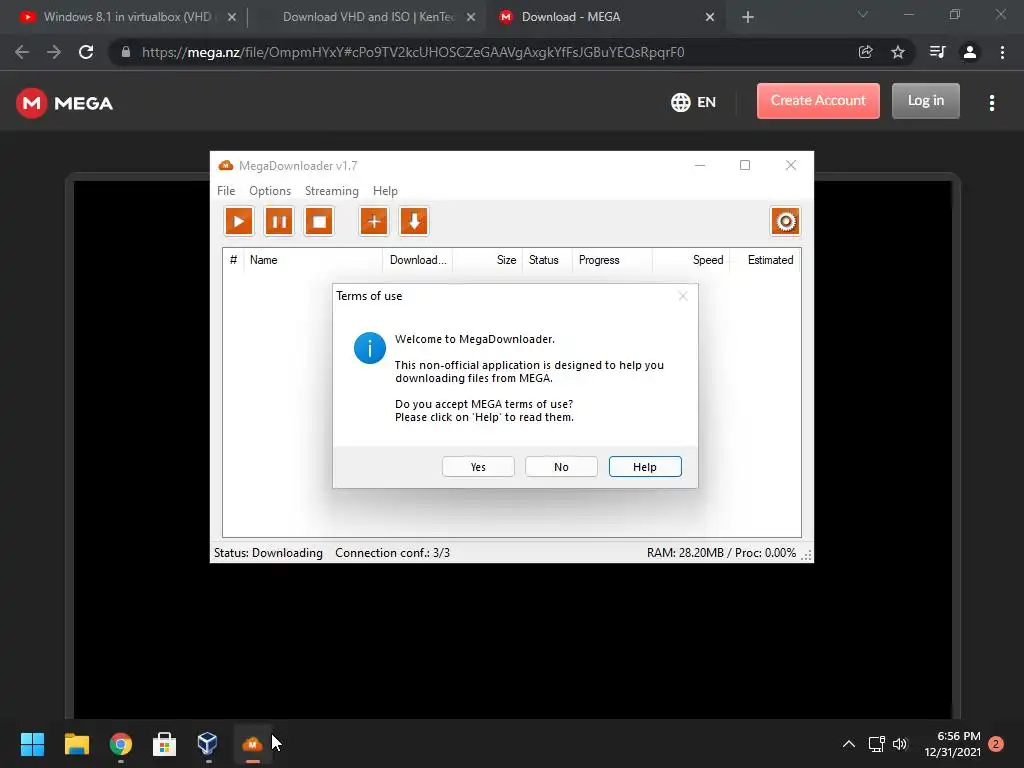Click the Create Account button
Image resolution: width=1024 pixels, height=768 pixels.
(x=818, y=101)
